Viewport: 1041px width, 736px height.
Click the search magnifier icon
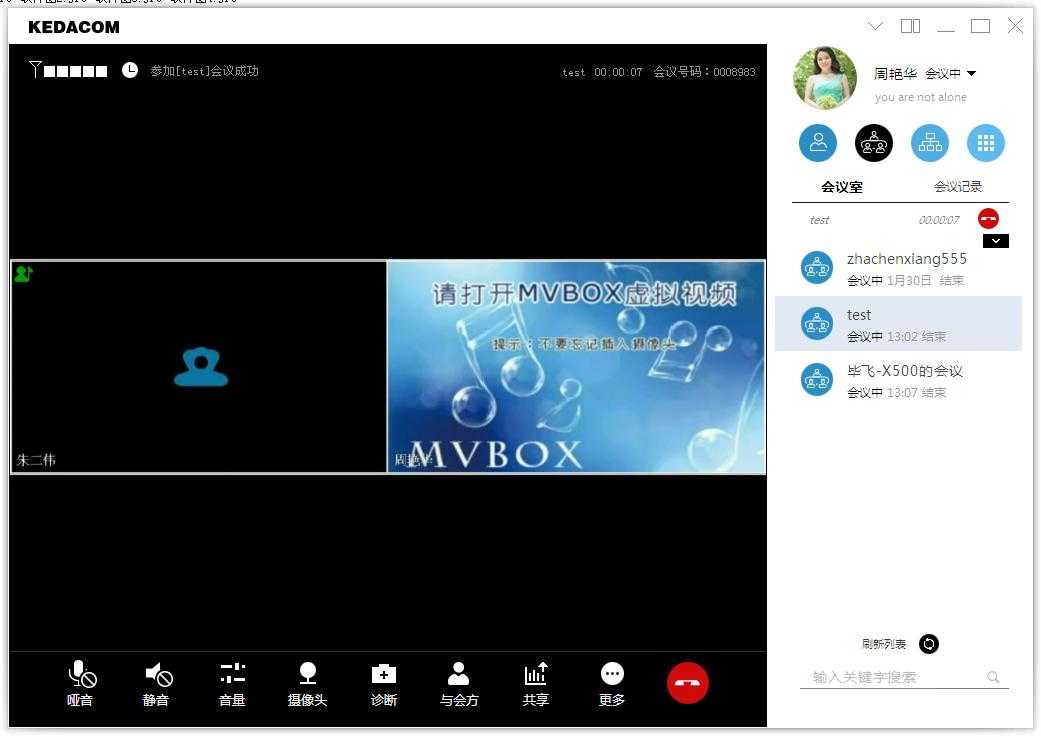click(x=993, y=678)
